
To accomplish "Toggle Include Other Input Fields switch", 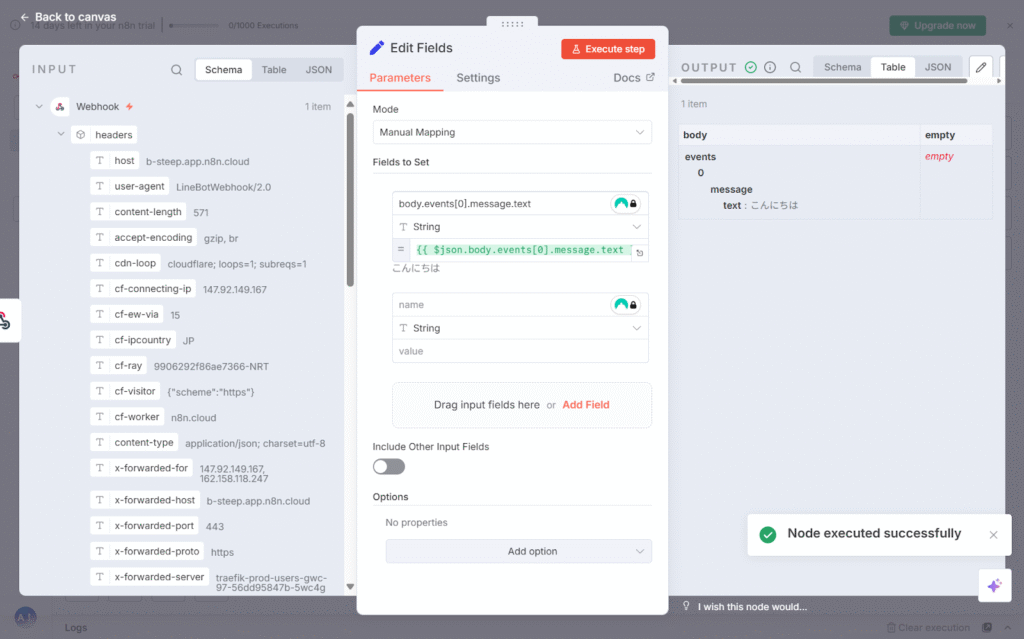I will 389,466.
